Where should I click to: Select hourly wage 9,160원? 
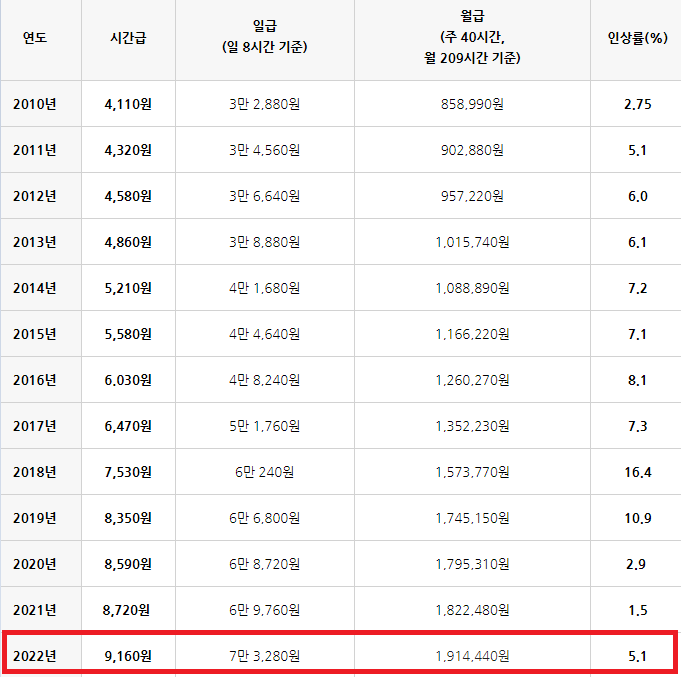(128, 656)
